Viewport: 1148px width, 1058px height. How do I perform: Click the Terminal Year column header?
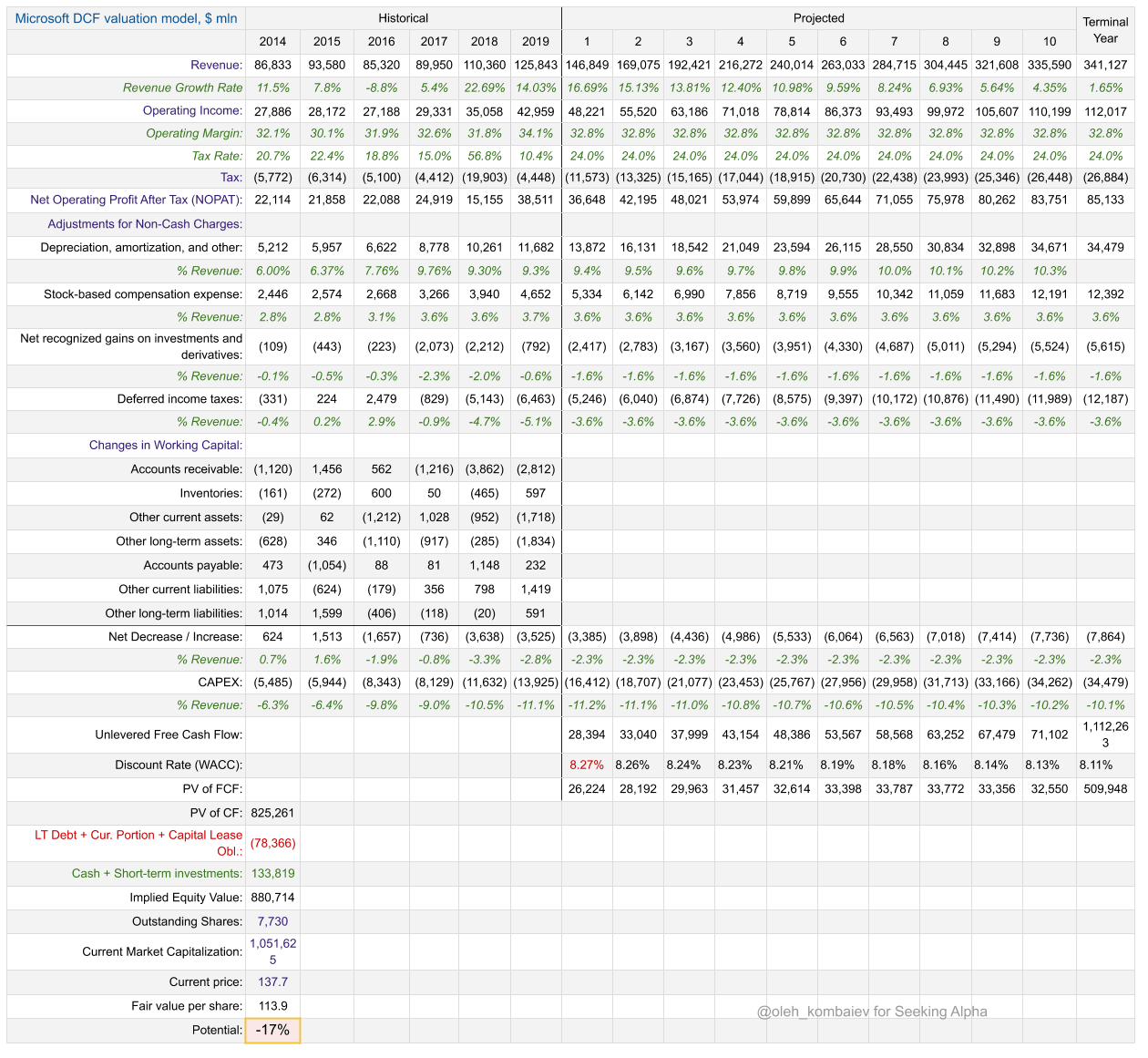tap(1105, 30)
